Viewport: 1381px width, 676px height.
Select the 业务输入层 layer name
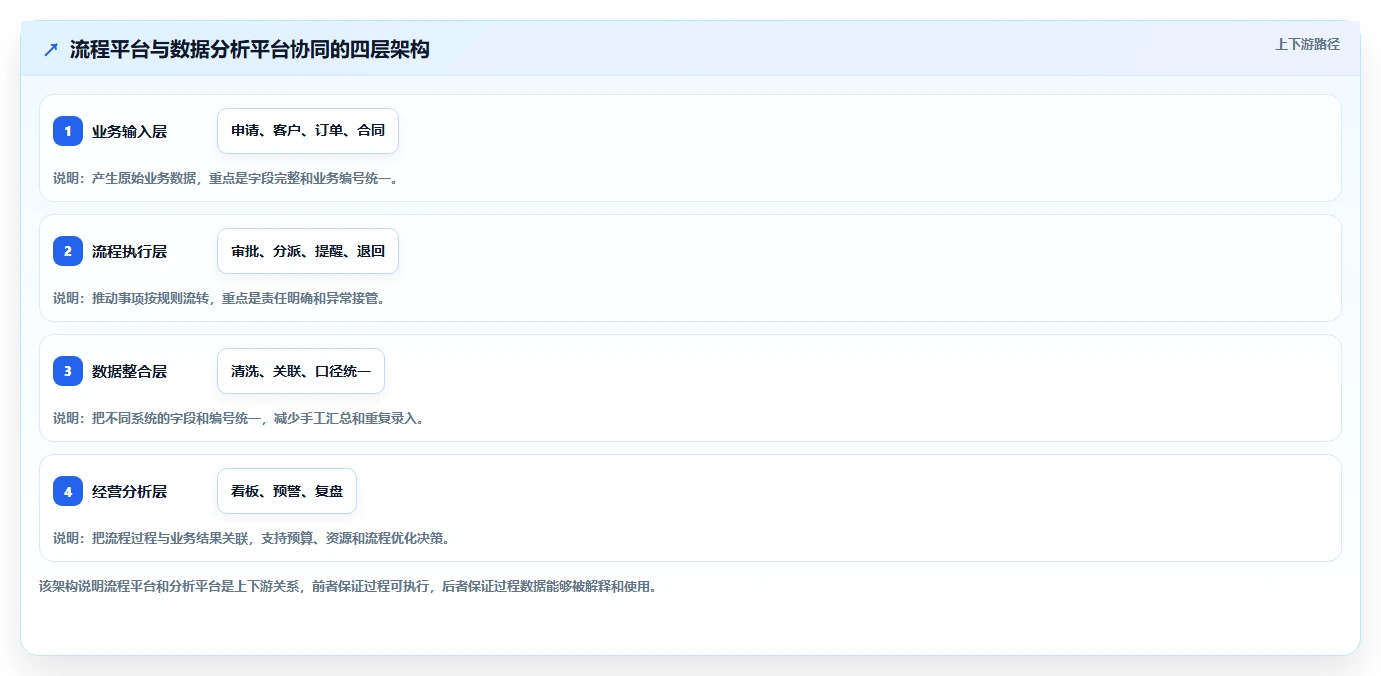pyautogui.click(x=129, y=131)
